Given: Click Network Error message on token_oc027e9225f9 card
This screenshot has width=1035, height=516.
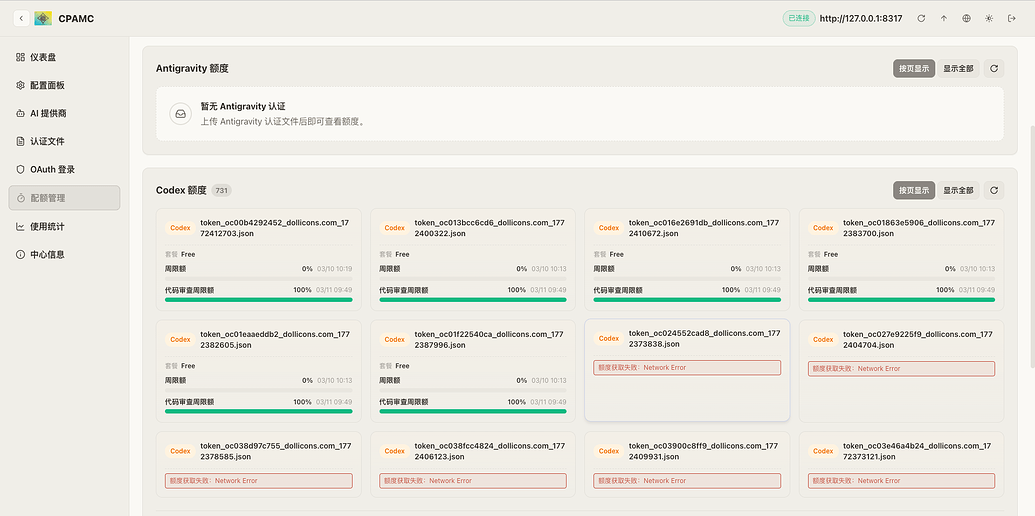Looking at the screenshot, I should pos(901,369).
